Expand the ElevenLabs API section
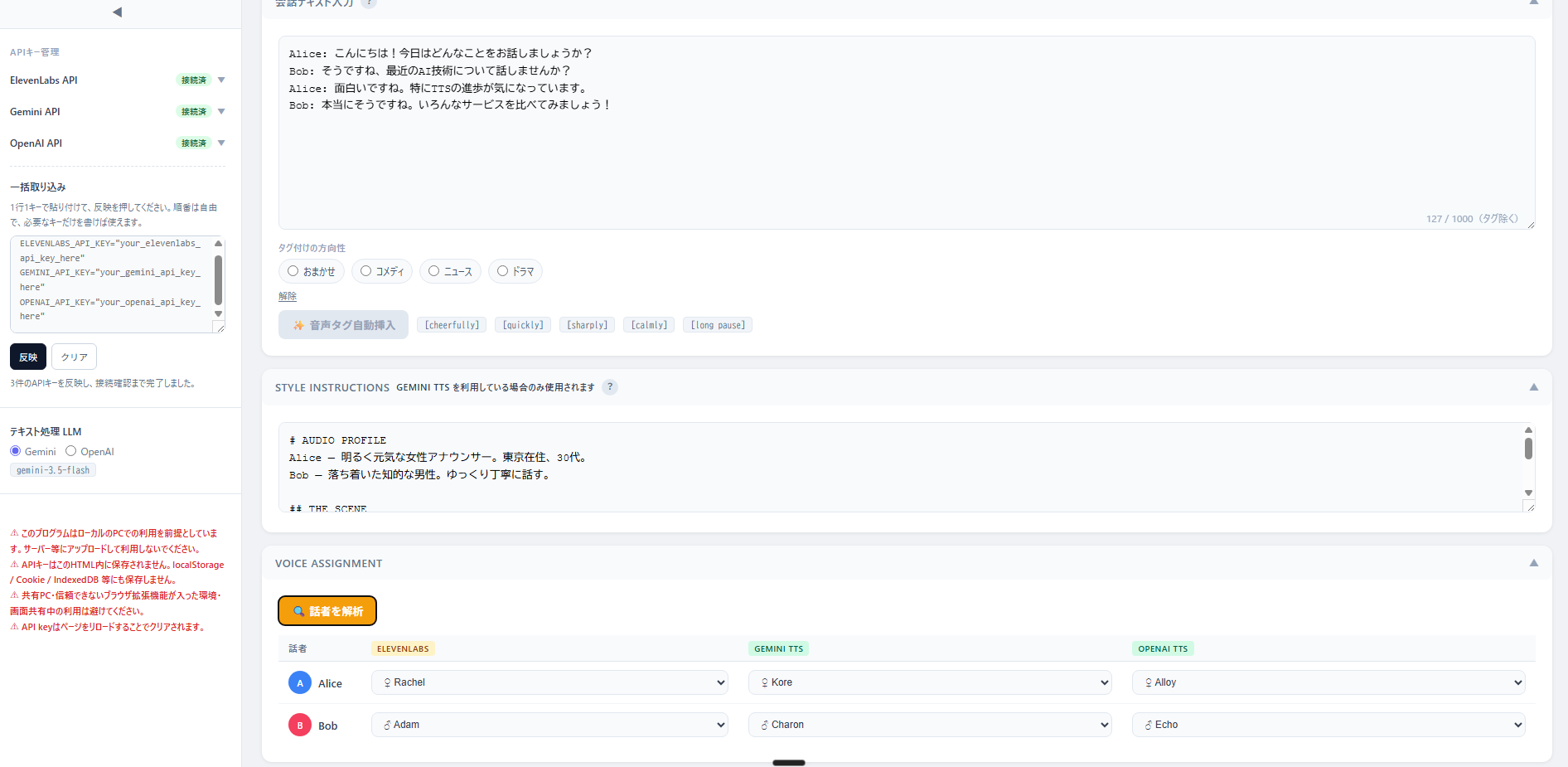 pyautogui.click(x=221, y=80)
